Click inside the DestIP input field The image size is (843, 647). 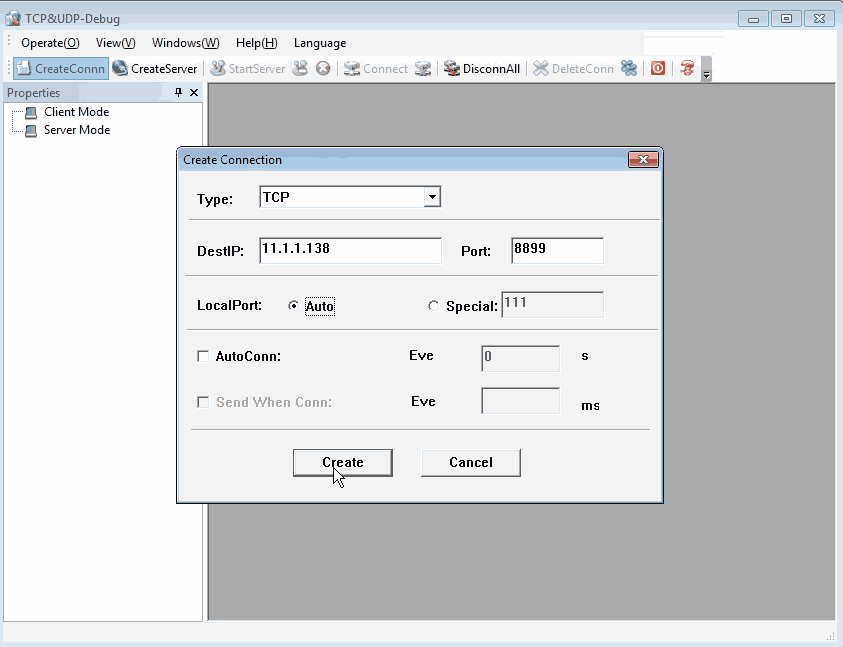[350, 251]
